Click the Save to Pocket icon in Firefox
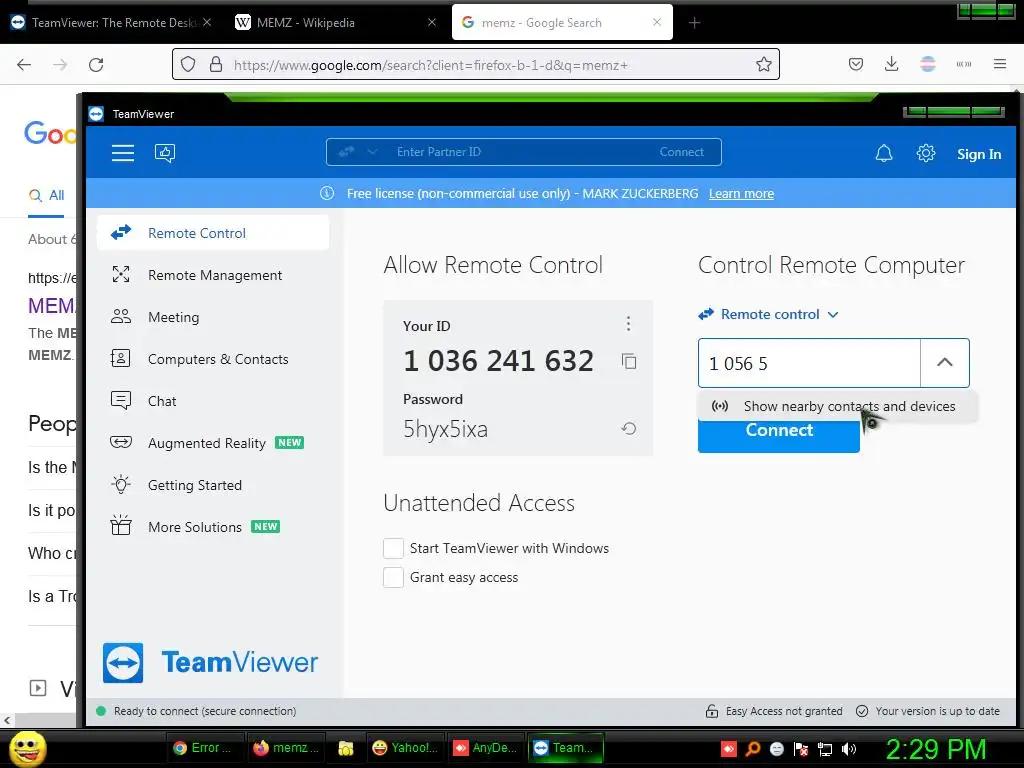1024x768 pixels. (x=856, y=64)
